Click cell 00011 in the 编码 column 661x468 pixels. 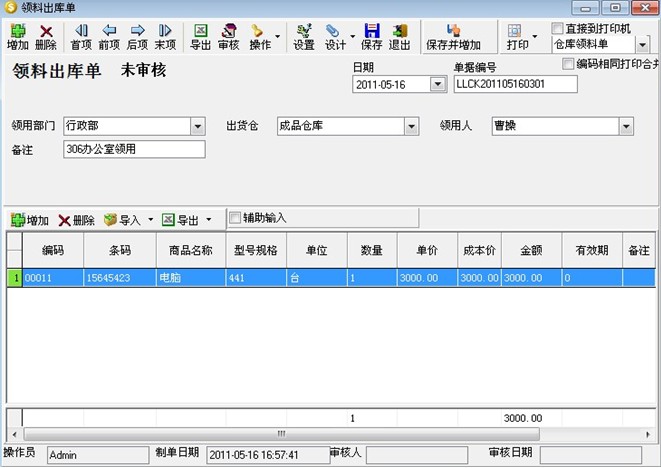(53, 278)
